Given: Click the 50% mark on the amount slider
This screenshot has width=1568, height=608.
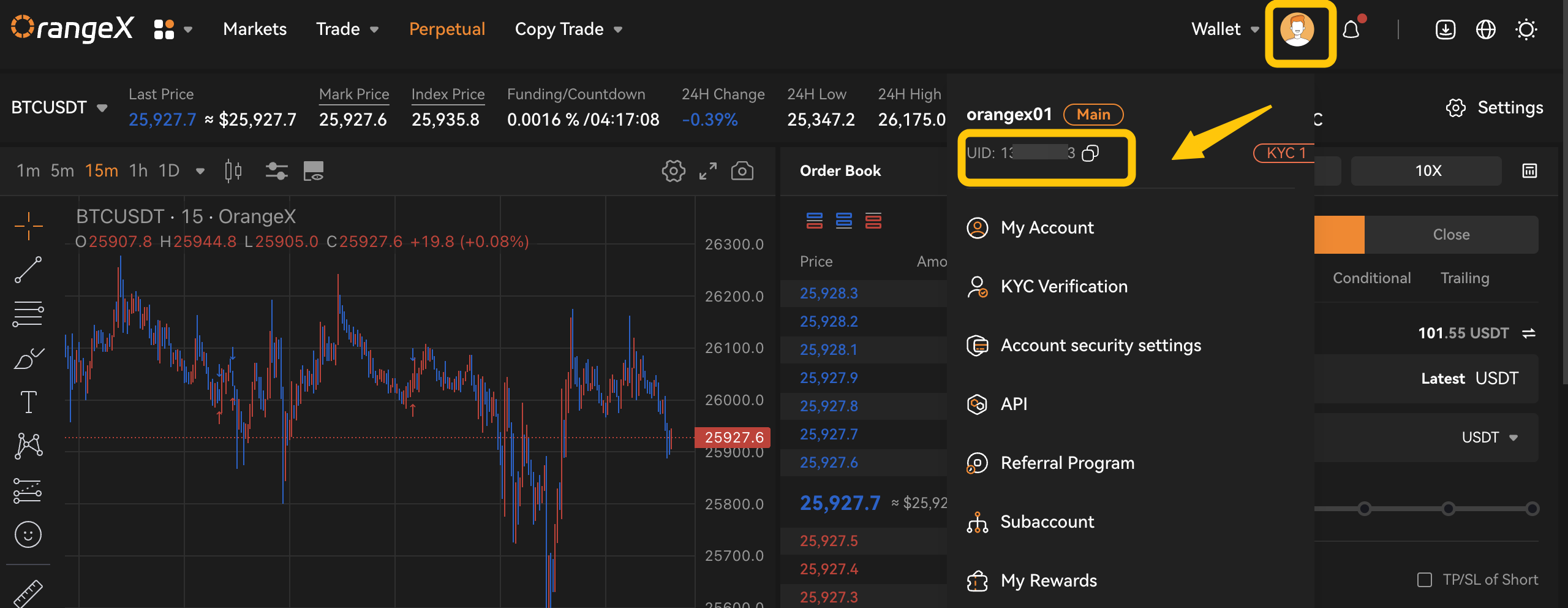Looking at the screenshot, I should (x=1364, y=509).
